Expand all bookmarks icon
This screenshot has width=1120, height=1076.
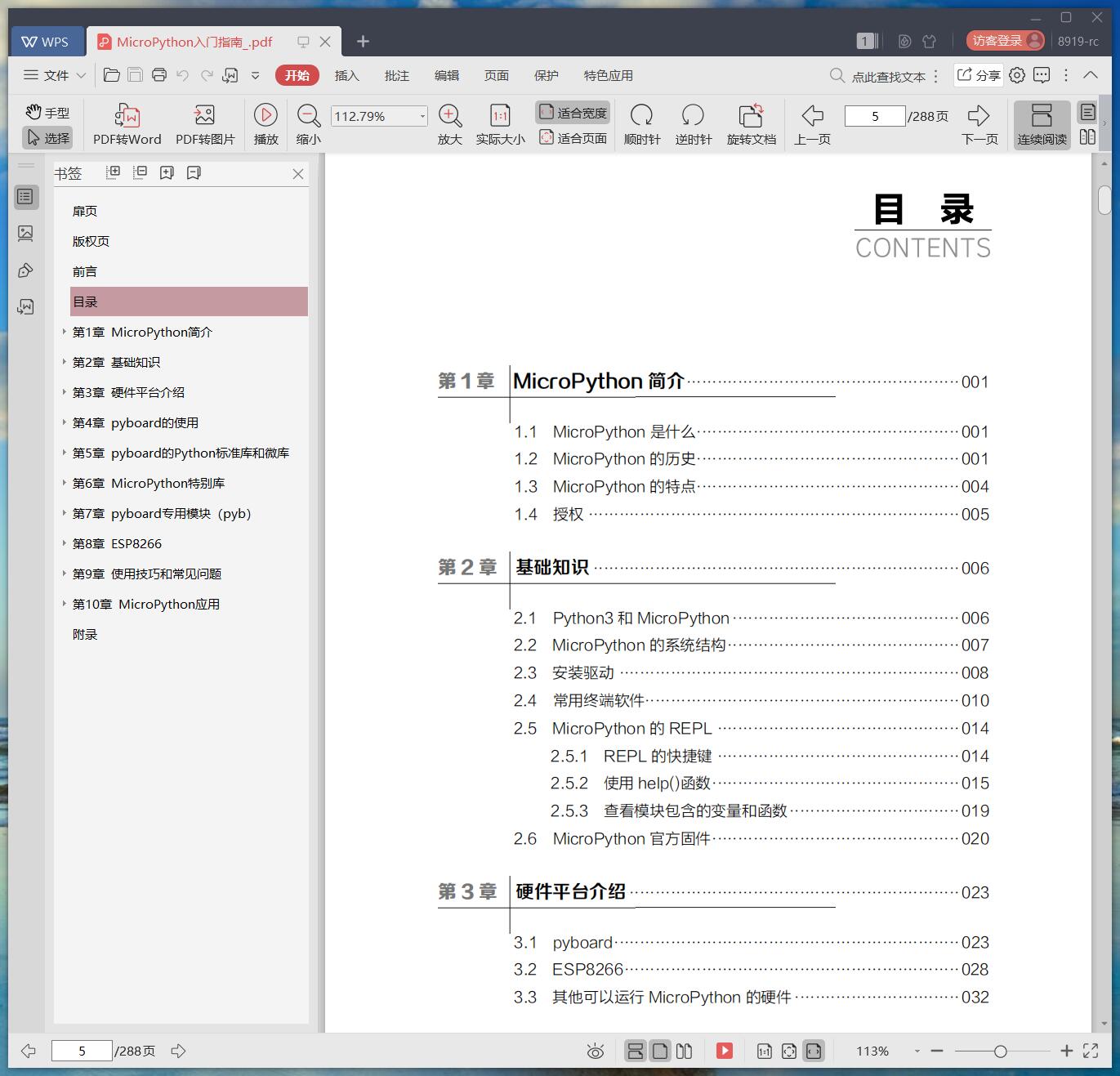point(114,172)
